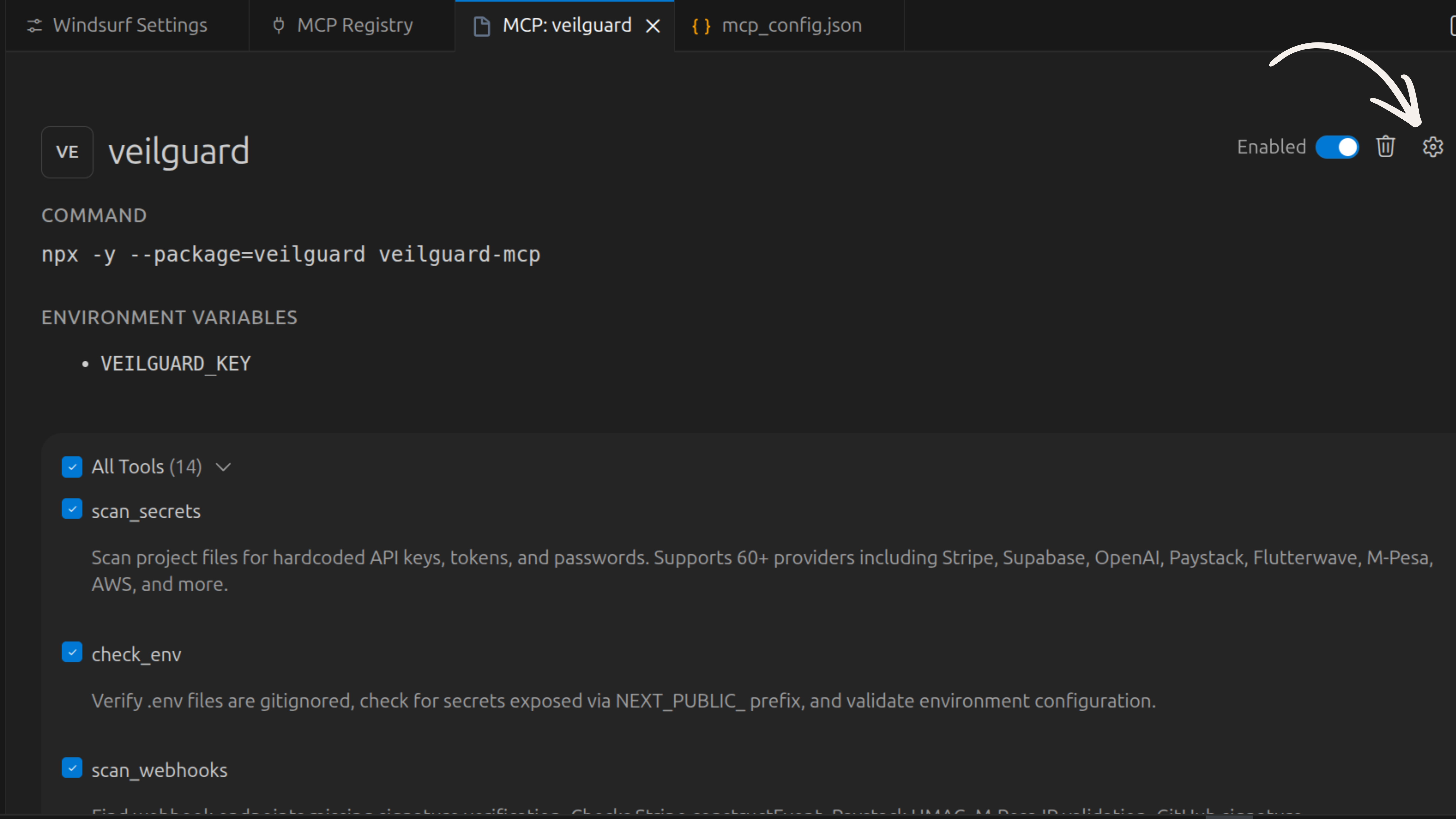This screenshot has height=819, width=1456.
Task: Toggle the Enabled switch off
Action: [x=1337, y=148]
